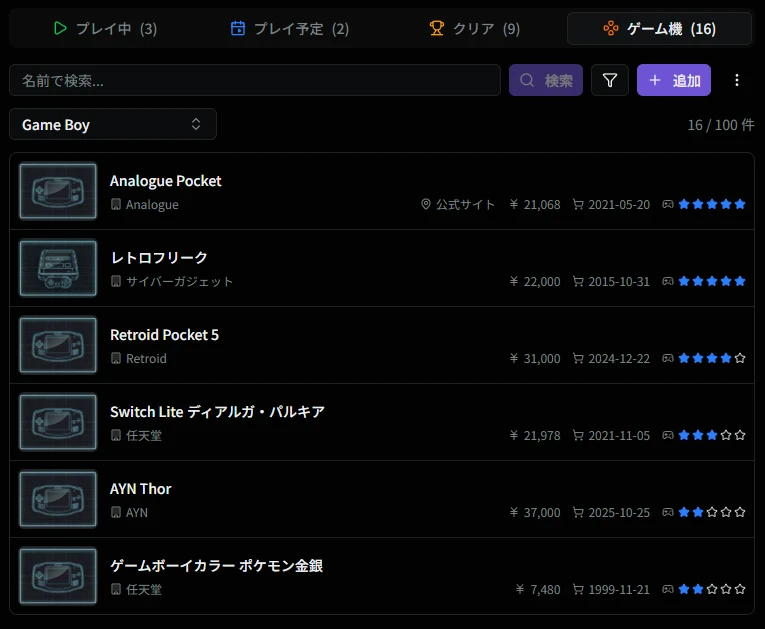This screenshot has height=629, width=765.
Task: Open the 公式サイト location link
Action: pos(465,204)
